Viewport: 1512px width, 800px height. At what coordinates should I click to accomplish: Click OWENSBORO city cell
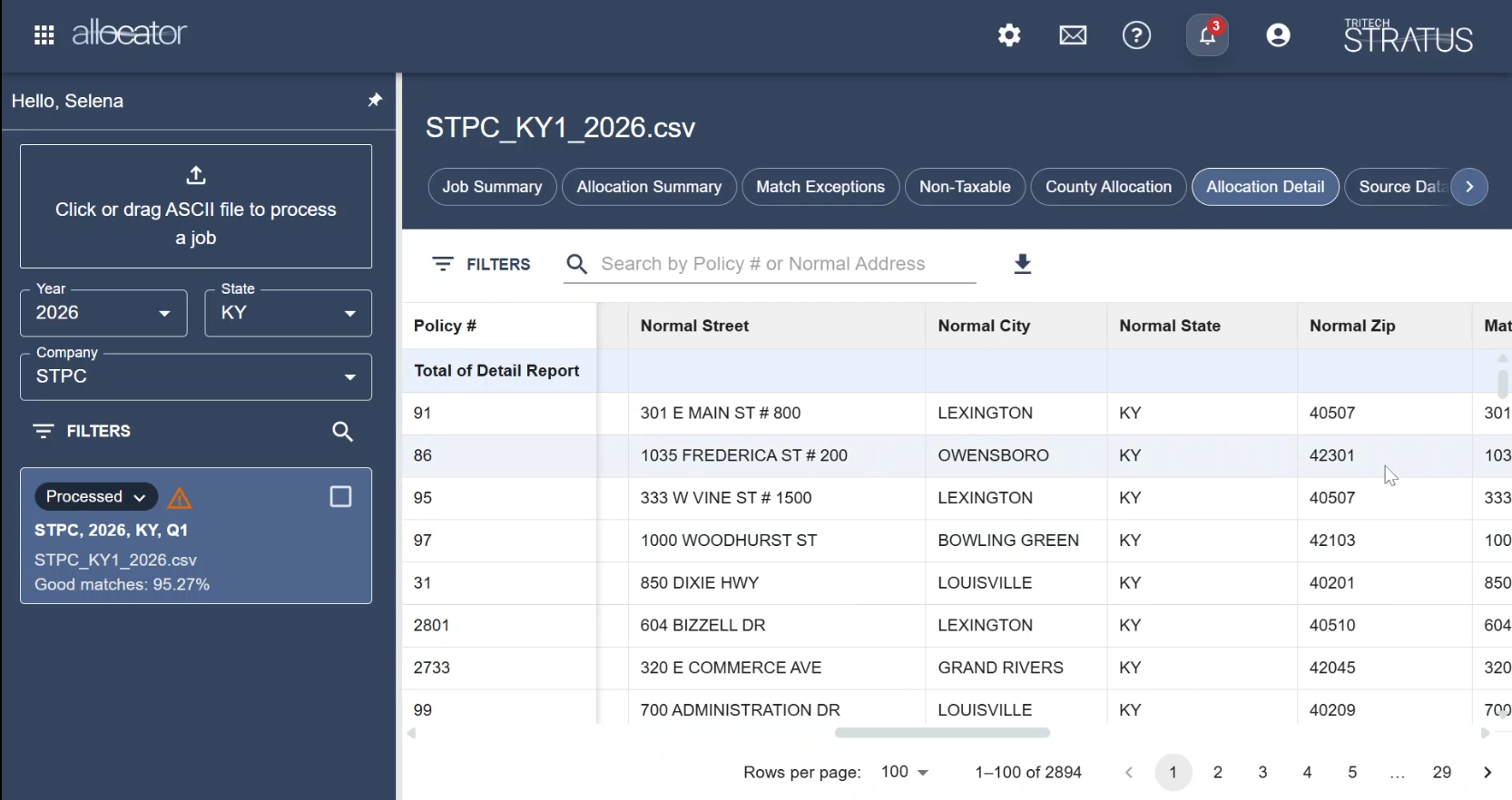pyautogui.click(x=1016, y=455)
